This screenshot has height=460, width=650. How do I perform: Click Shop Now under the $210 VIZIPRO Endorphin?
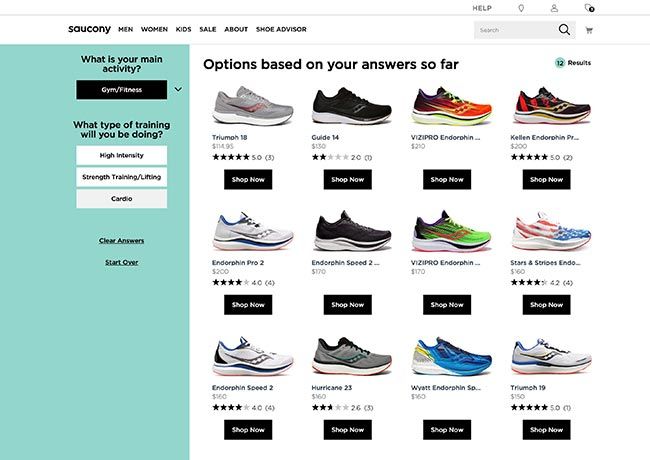pos(447,179)
